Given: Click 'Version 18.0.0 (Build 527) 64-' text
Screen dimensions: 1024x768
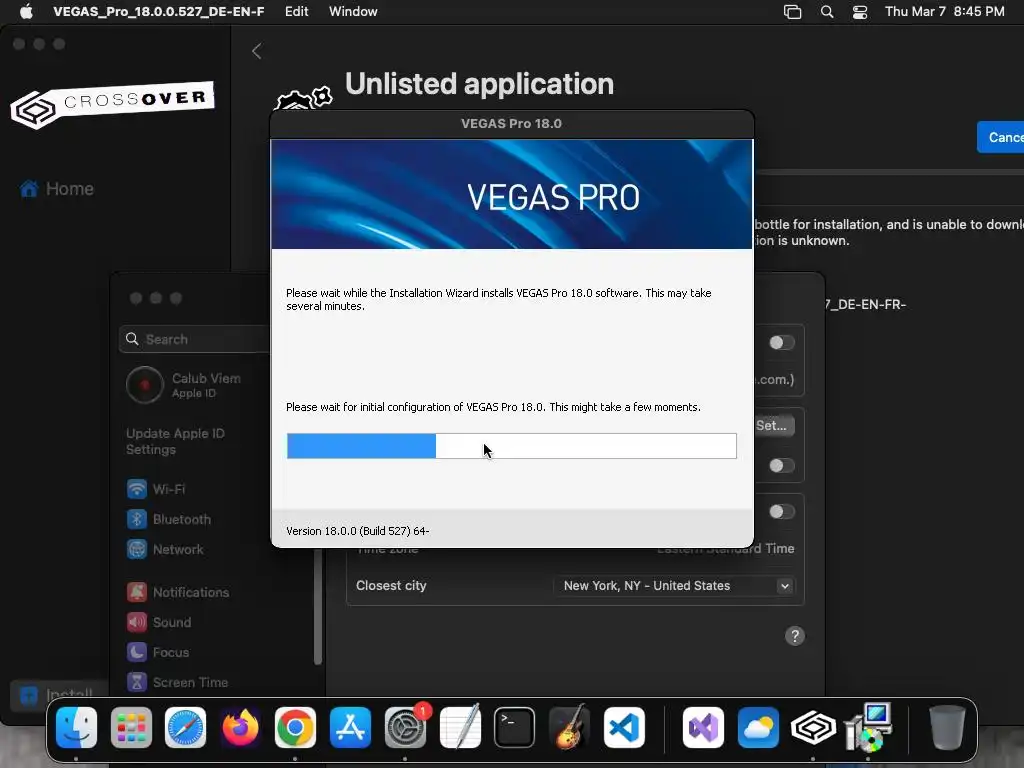Looking at the screenshot, I should [357, 531].
